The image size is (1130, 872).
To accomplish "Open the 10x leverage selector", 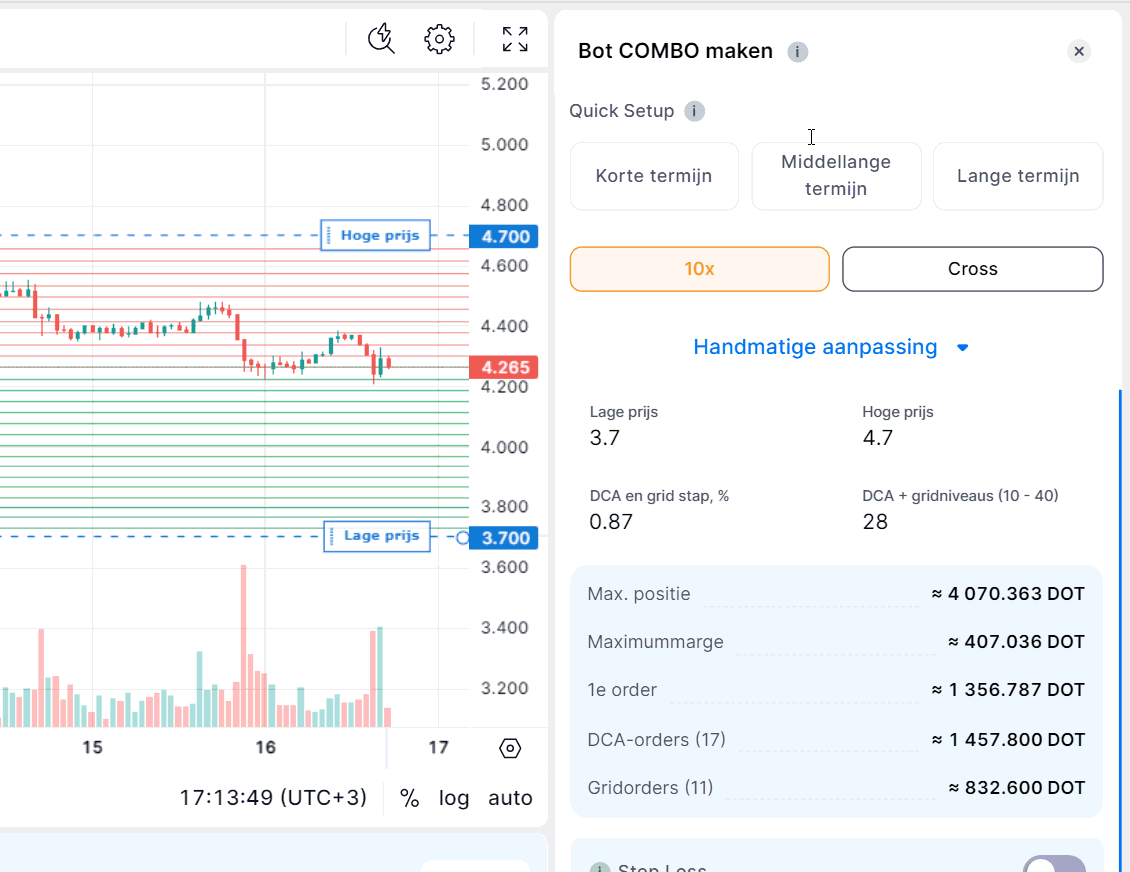I will [699, 269].
